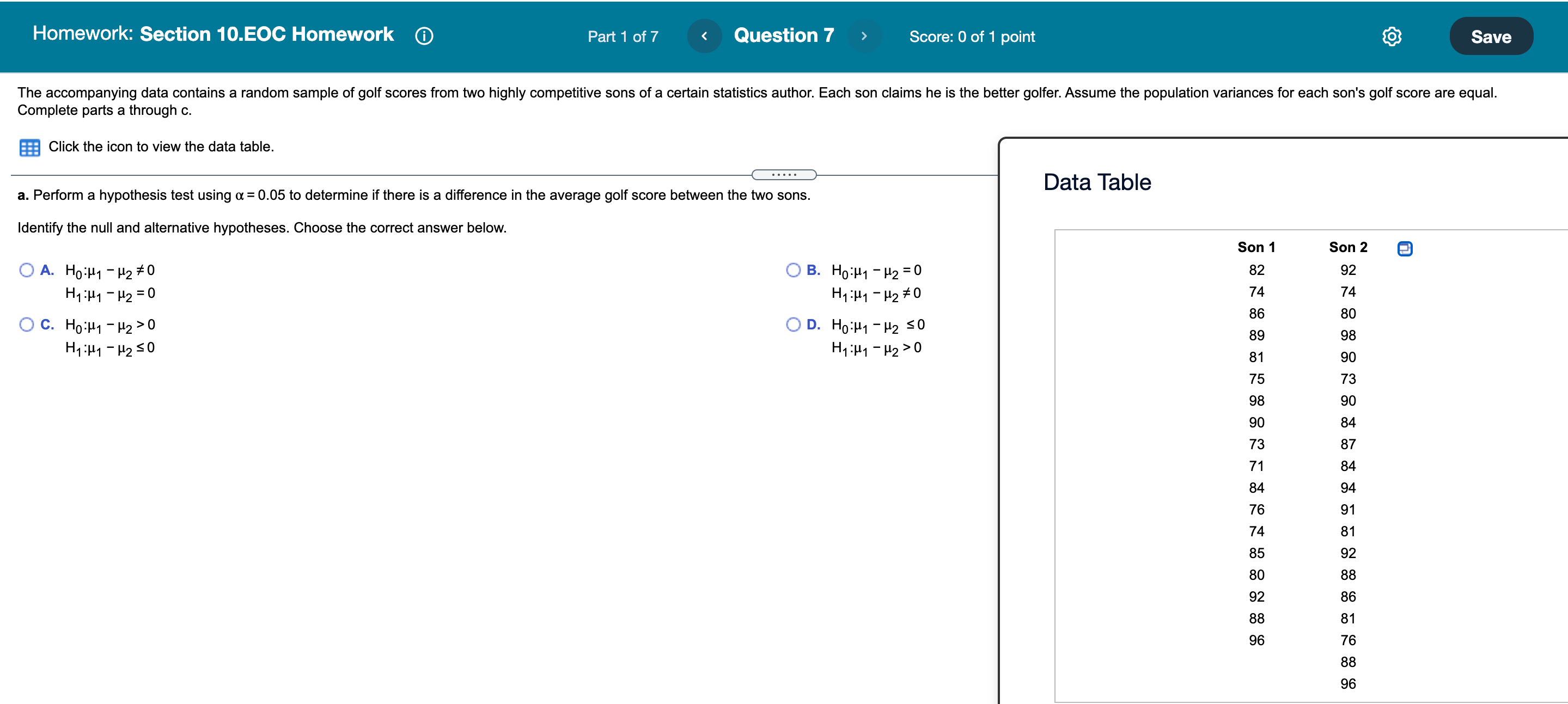
Task: Open the settings gear icon
Action: pyautogui.click(x=1392, y=36)
